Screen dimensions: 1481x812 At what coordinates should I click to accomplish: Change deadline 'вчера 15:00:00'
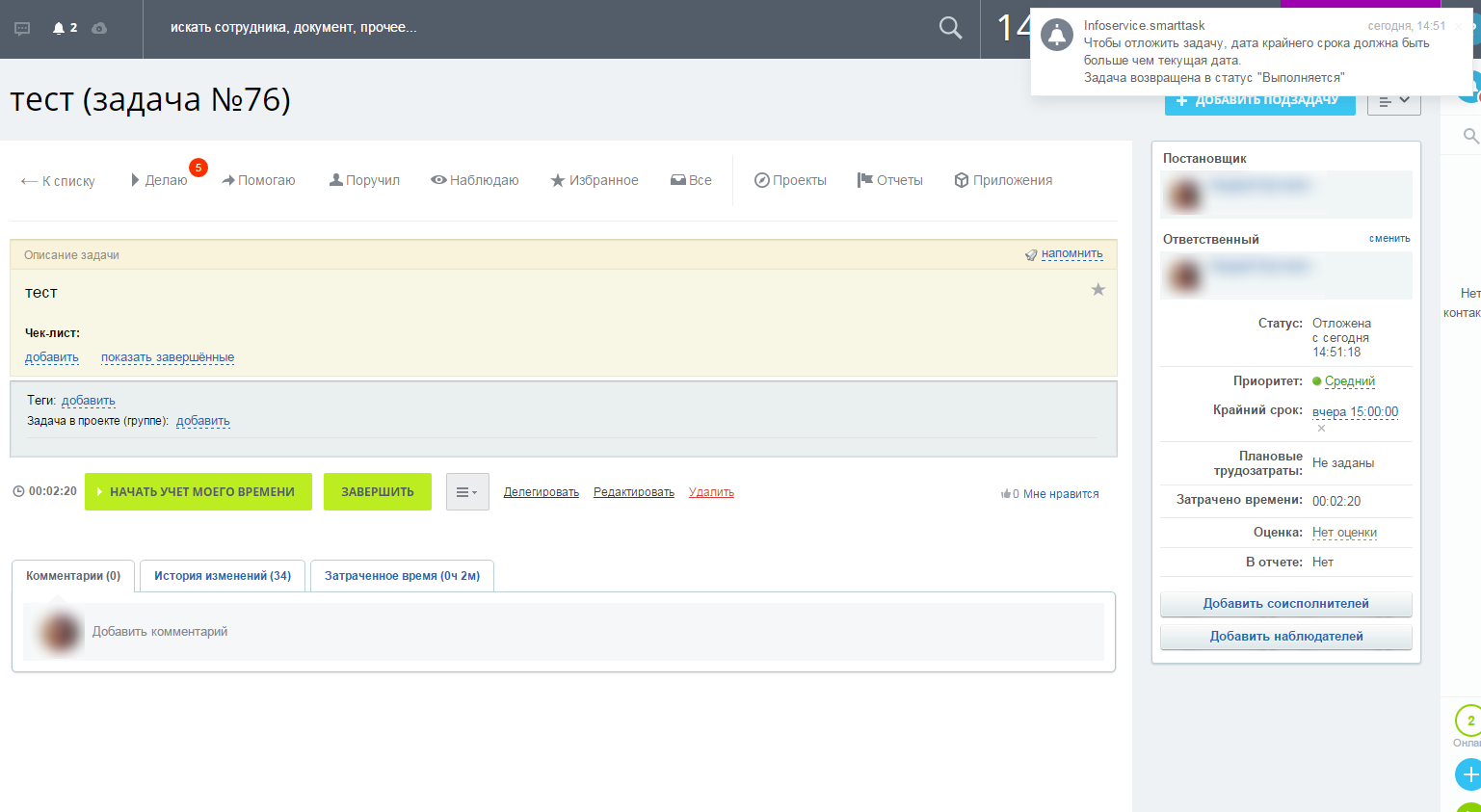coord(1355,412)
